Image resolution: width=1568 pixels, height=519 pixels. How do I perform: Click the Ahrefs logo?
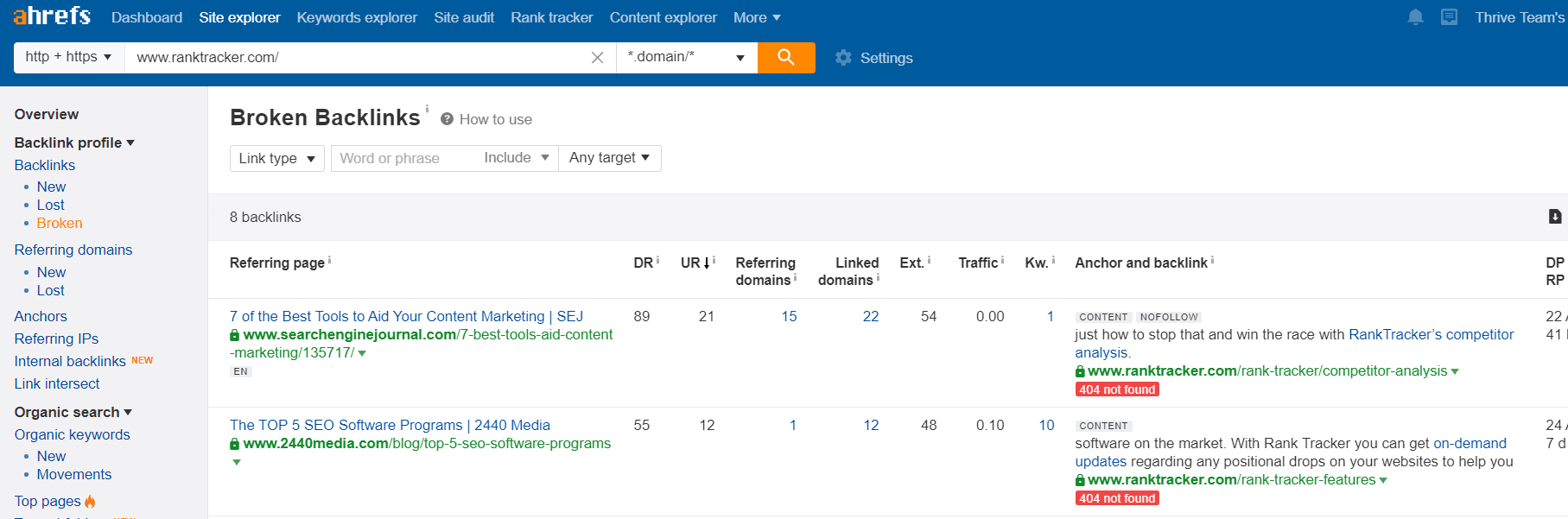coord(52,16)
